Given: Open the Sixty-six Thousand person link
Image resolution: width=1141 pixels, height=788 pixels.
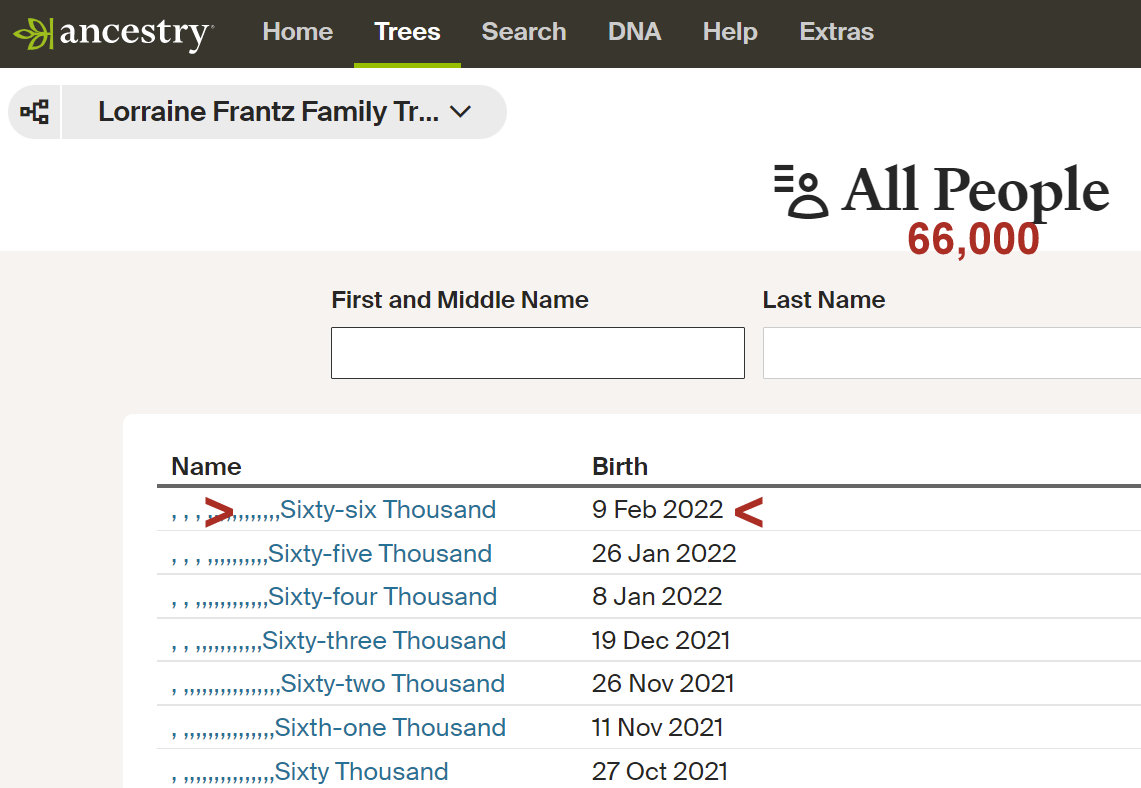Looking at the screenshot, I should click(387, 510).
